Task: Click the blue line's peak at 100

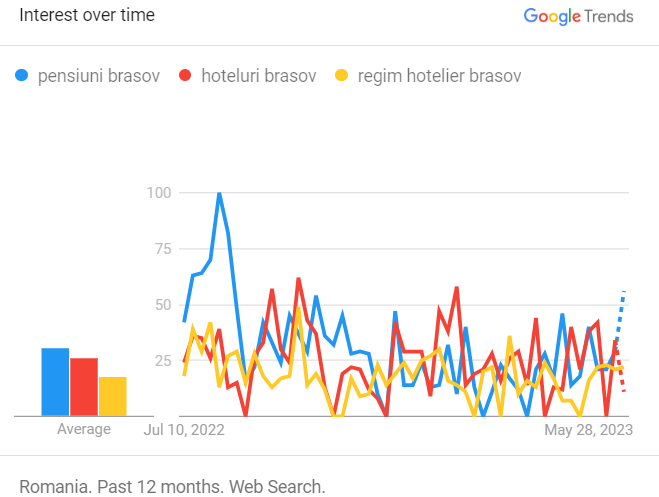Action: click(x=219, y=193)
